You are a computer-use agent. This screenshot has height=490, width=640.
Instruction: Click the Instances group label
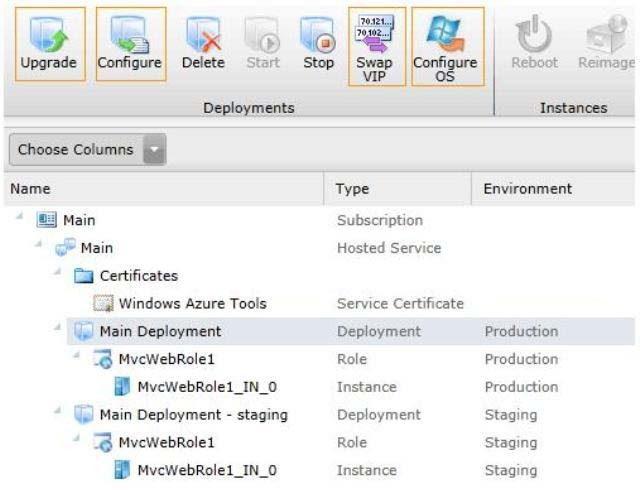tap(573, 108)
